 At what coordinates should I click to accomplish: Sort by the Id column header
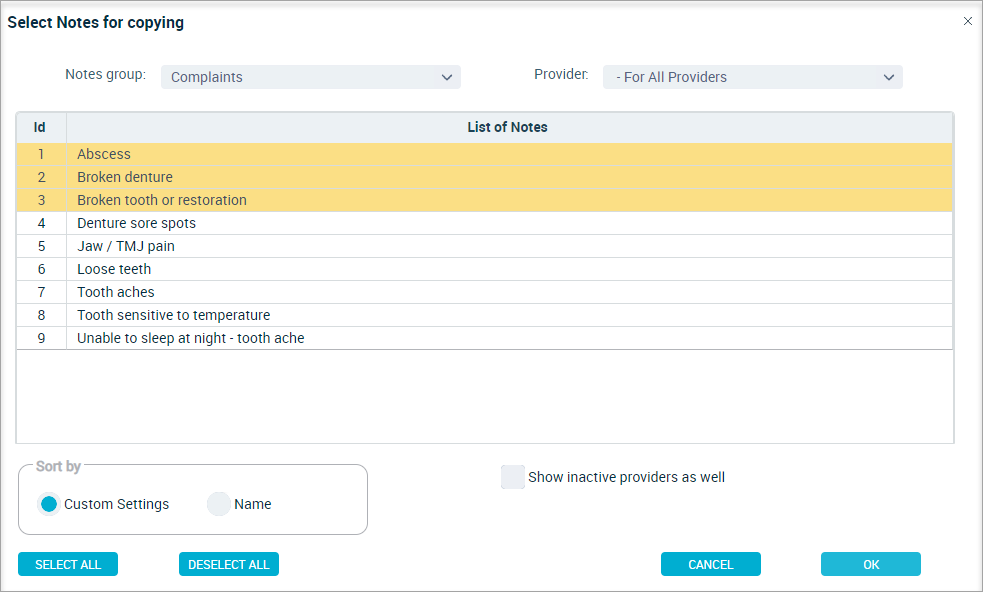point(40,127)
